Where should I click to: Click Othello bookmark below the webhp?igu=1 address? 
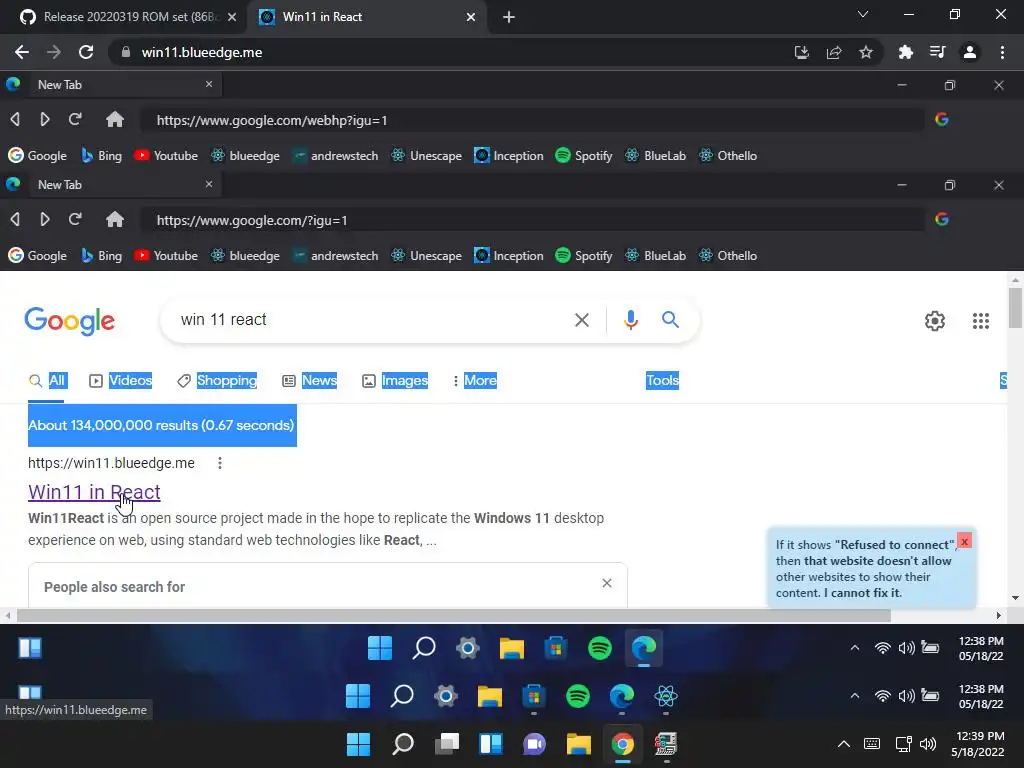pyautogui.click(x=728, y=155)
